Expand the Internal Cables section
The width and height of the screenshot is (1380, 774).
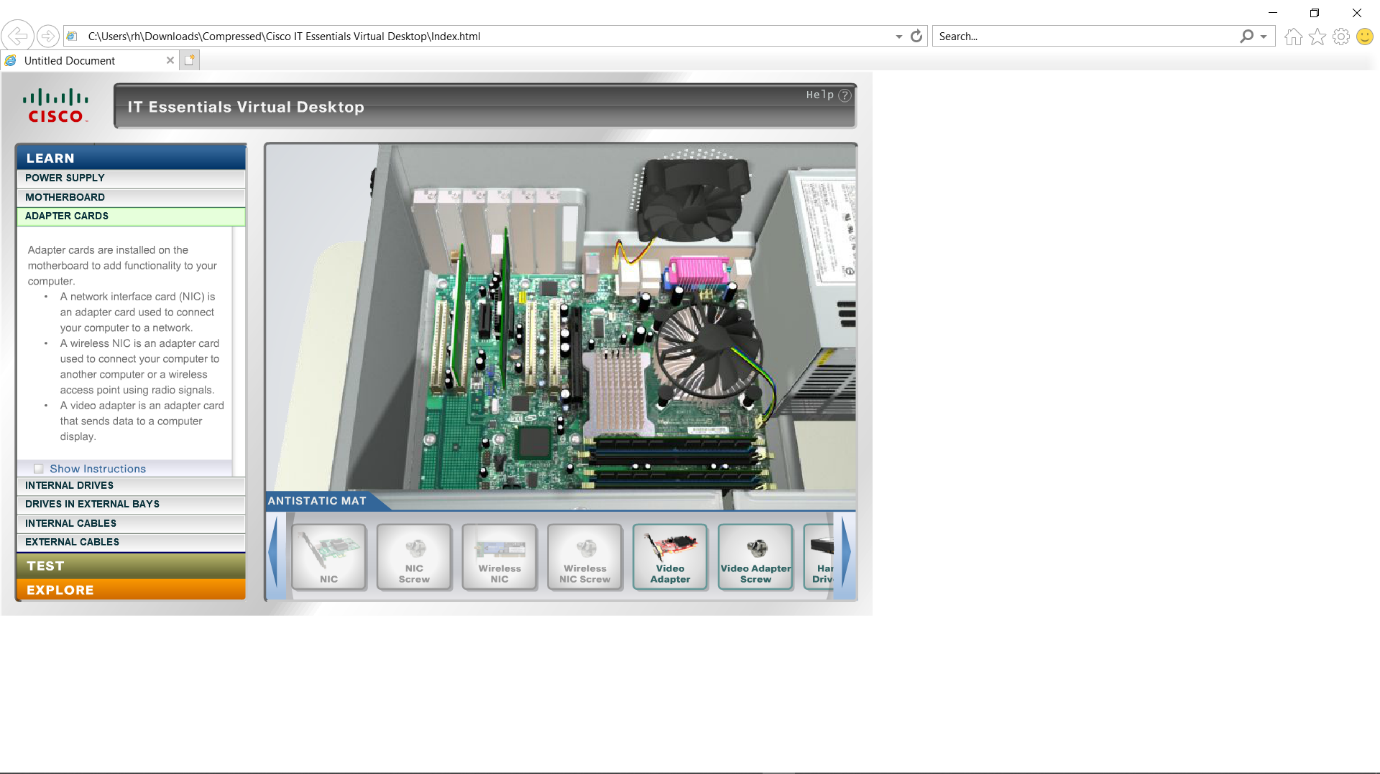[x=131, y=523]
